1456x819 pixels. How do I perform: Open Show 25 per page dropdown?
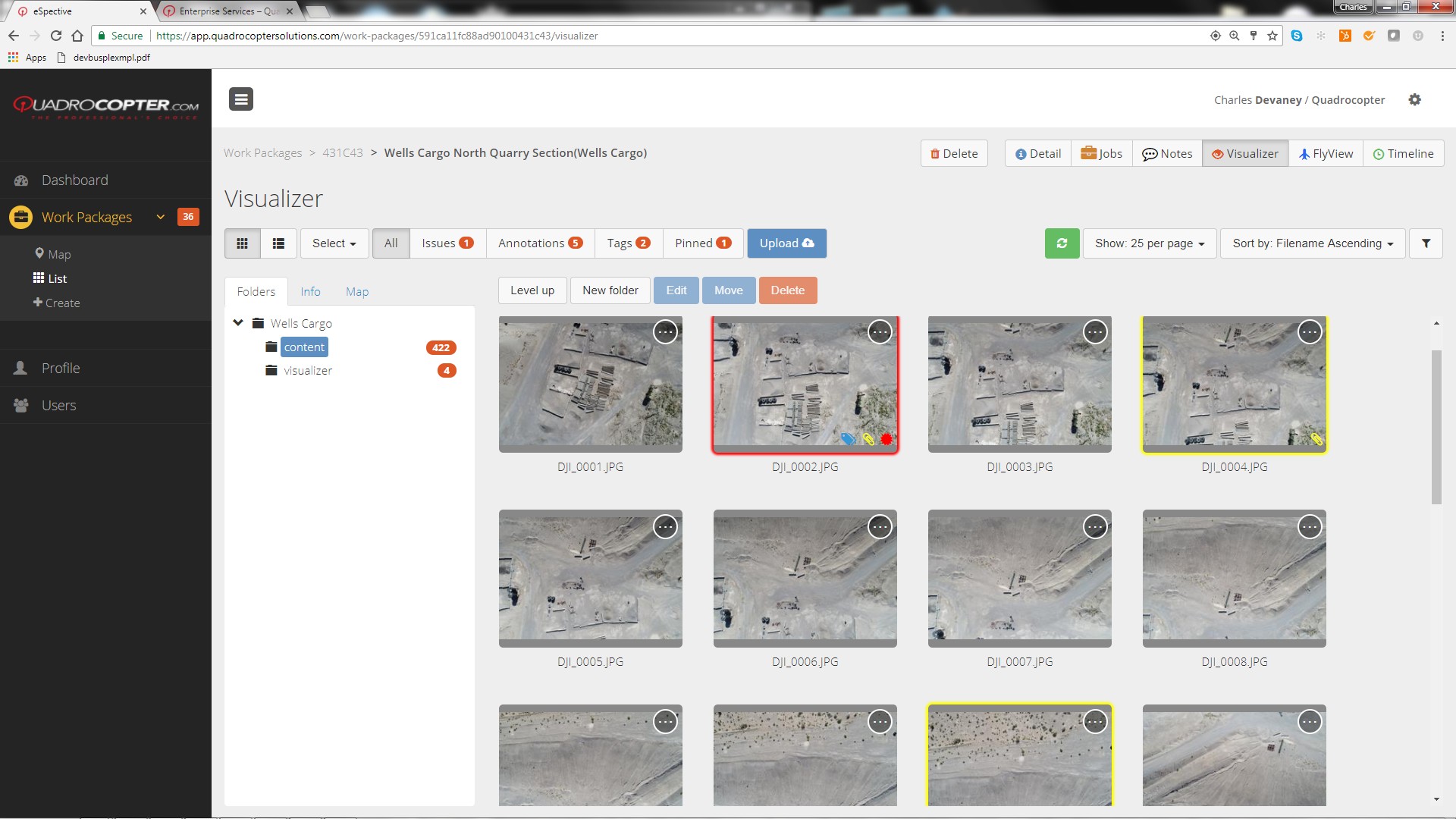[1149, 243]
